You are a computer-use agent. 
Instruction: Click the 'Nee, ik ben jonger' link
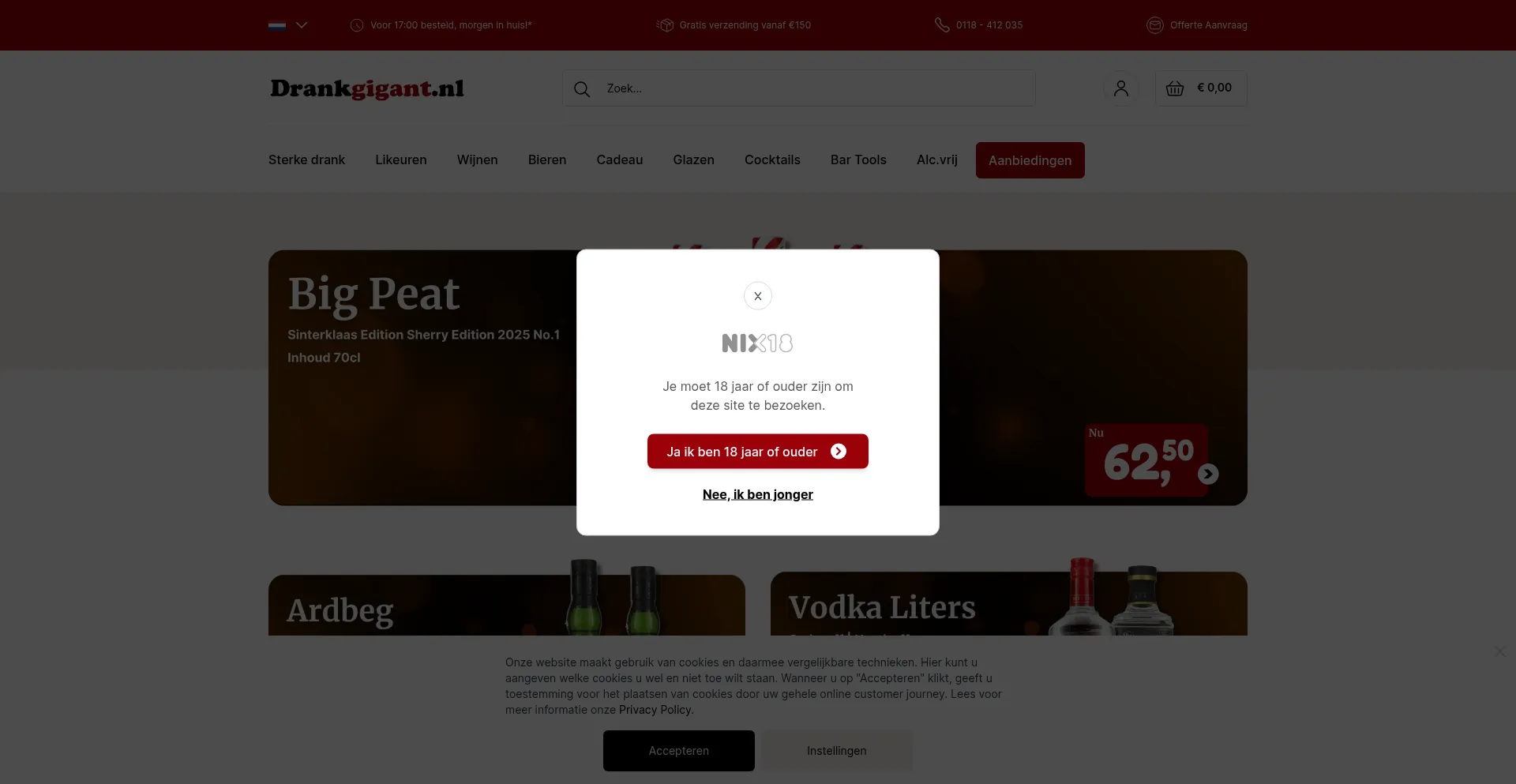[x=758, y=494]
